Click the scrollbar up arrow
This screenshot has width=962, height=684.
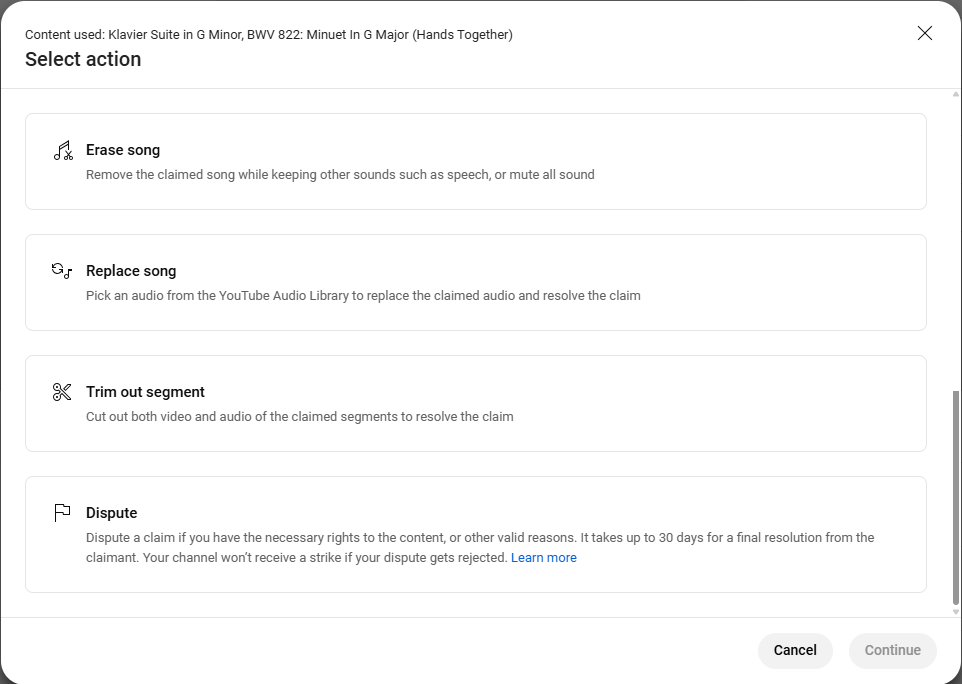click(955, 95)
